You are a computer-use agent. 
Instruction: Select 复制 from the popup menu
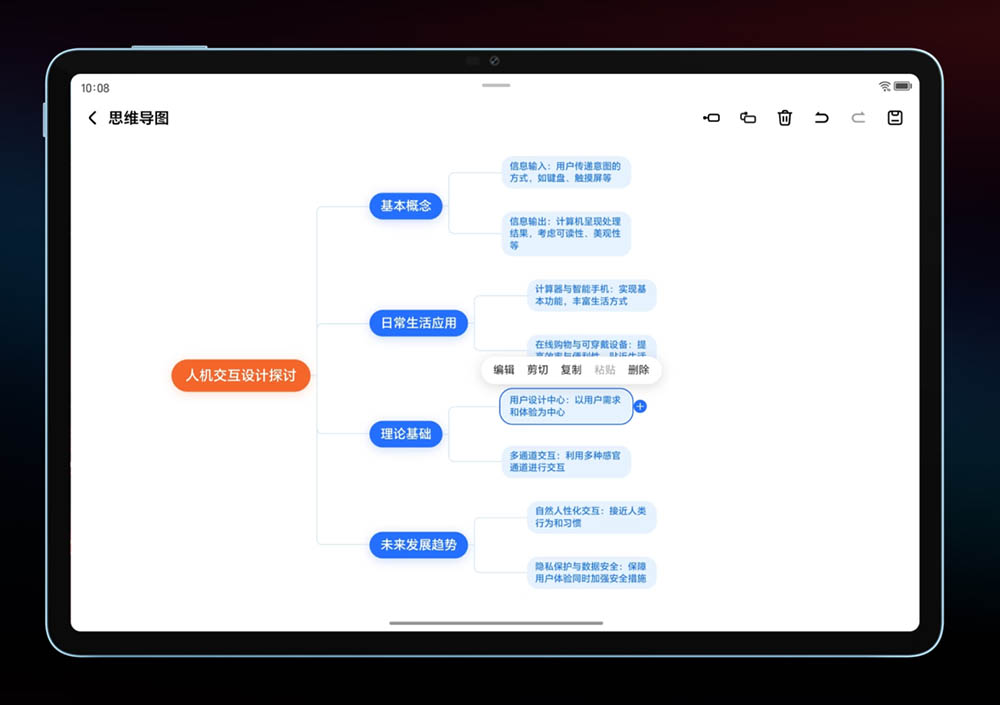click(571, 370)
